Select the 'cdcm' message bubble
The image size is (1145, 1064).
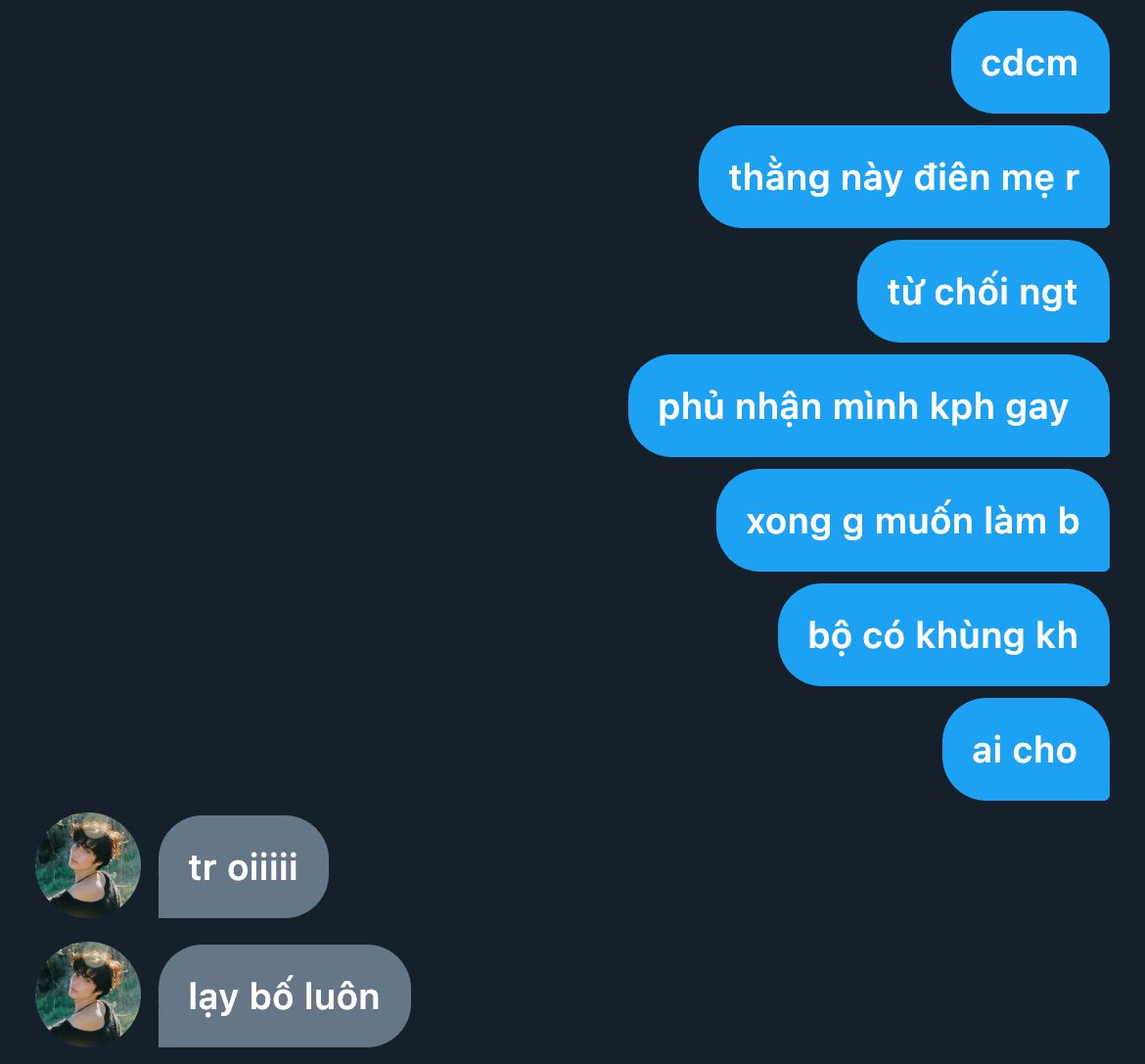tap(1030, 63)
